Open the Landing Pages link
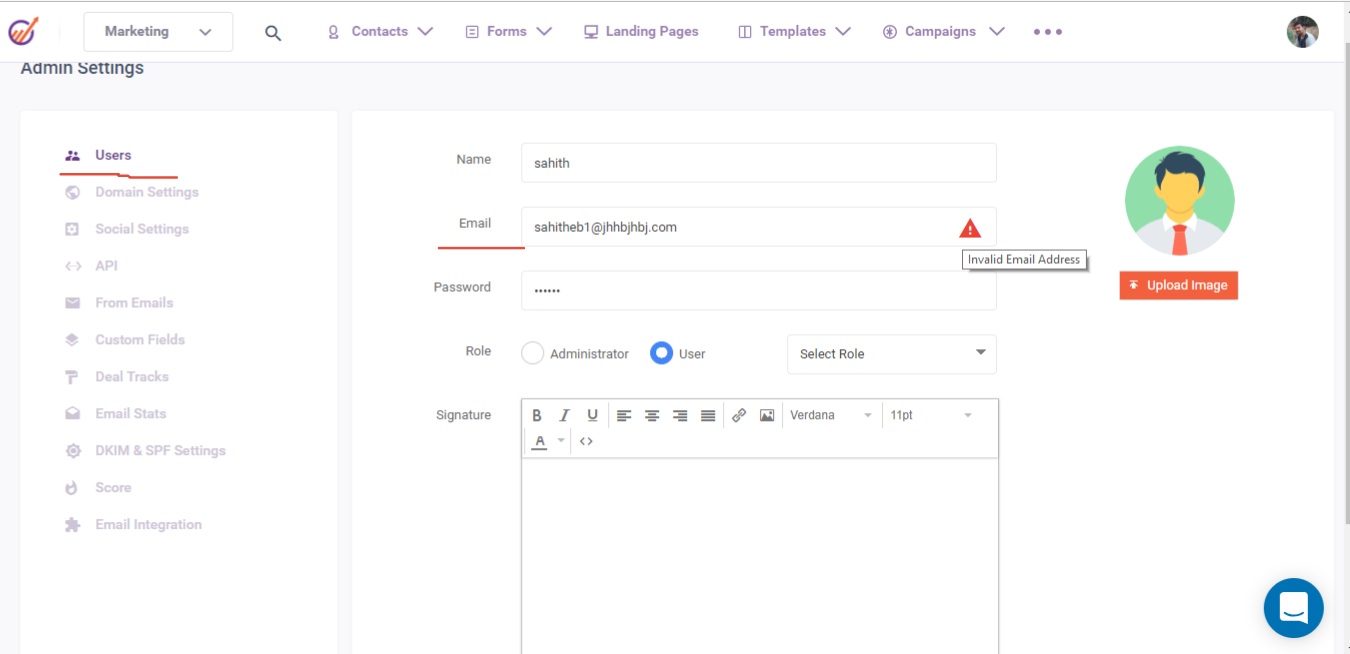Screen dimensions: 1350x654 (x=641, y=32)
